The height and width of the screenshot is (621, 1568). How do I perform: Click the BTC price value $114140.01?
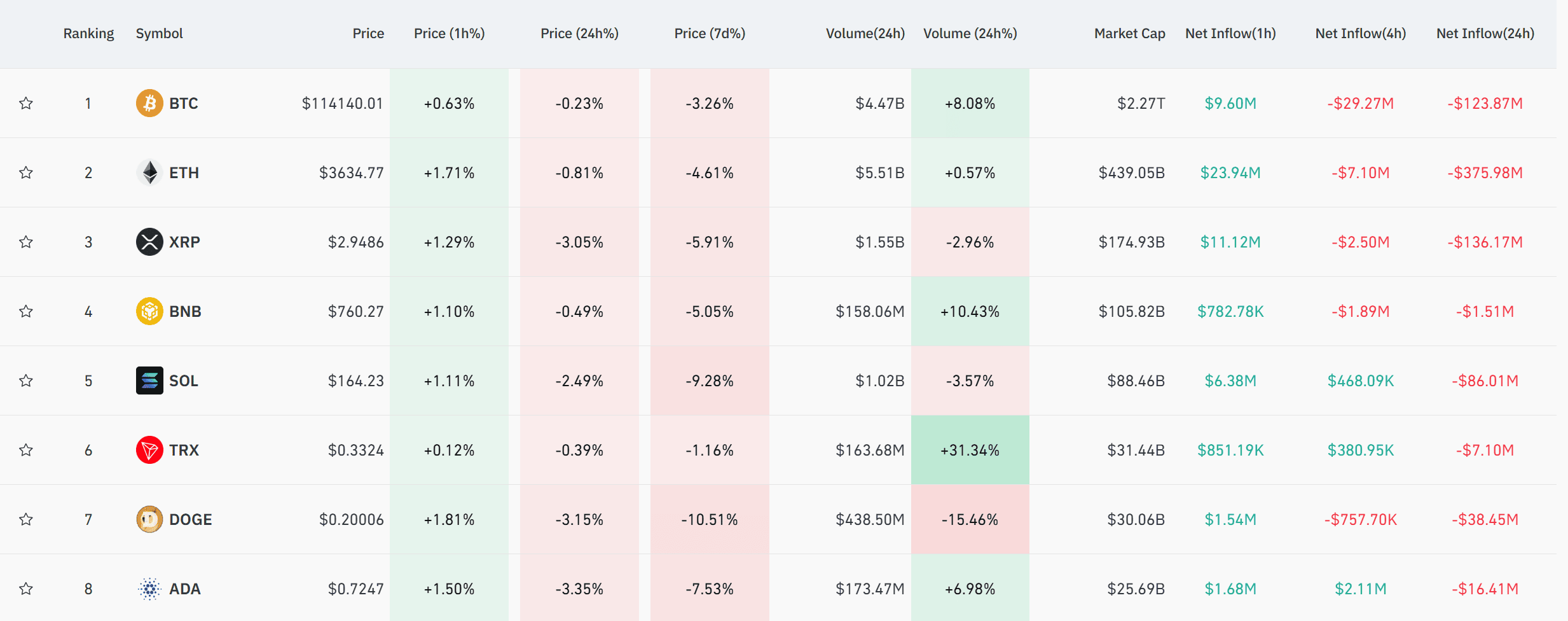pos(342,103)
